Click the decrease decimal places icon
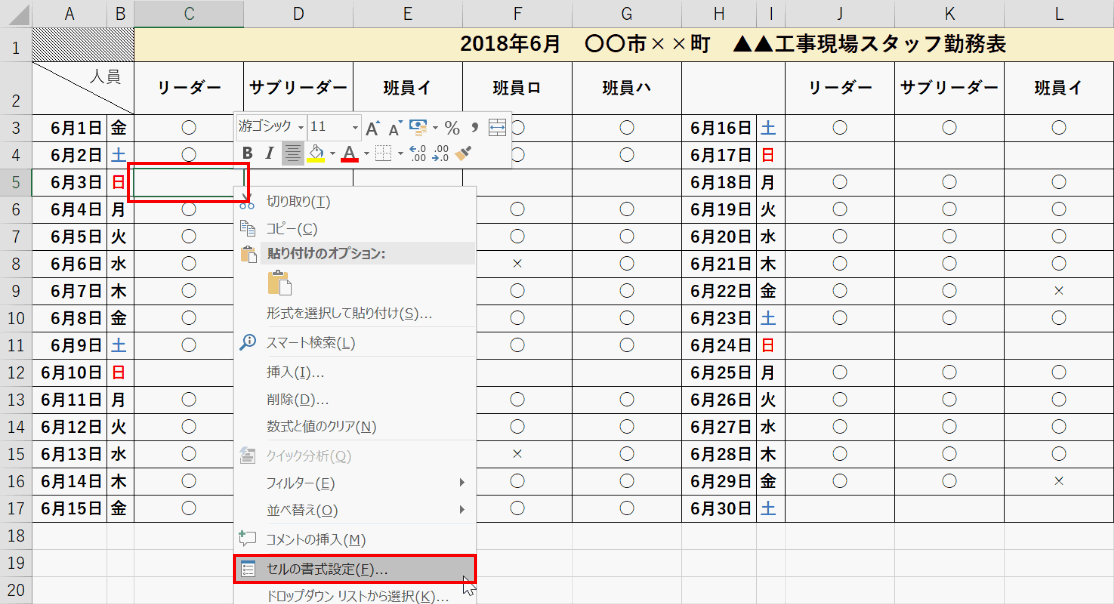The height and width of the screenshot is (604, 1114). (440, 153)
